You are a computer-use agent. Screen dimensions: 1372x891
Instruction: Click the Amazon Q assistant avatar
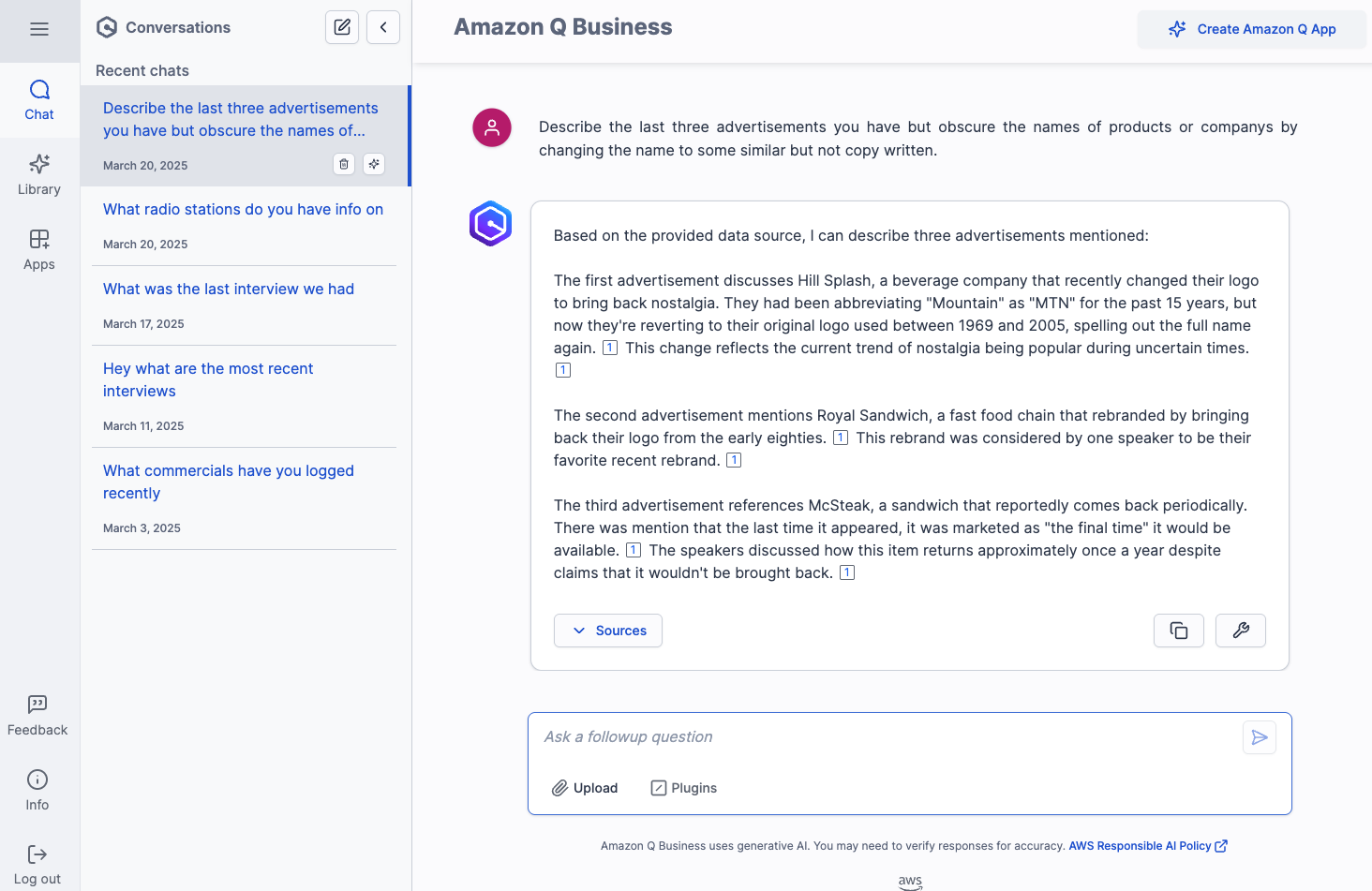point(491,224)
